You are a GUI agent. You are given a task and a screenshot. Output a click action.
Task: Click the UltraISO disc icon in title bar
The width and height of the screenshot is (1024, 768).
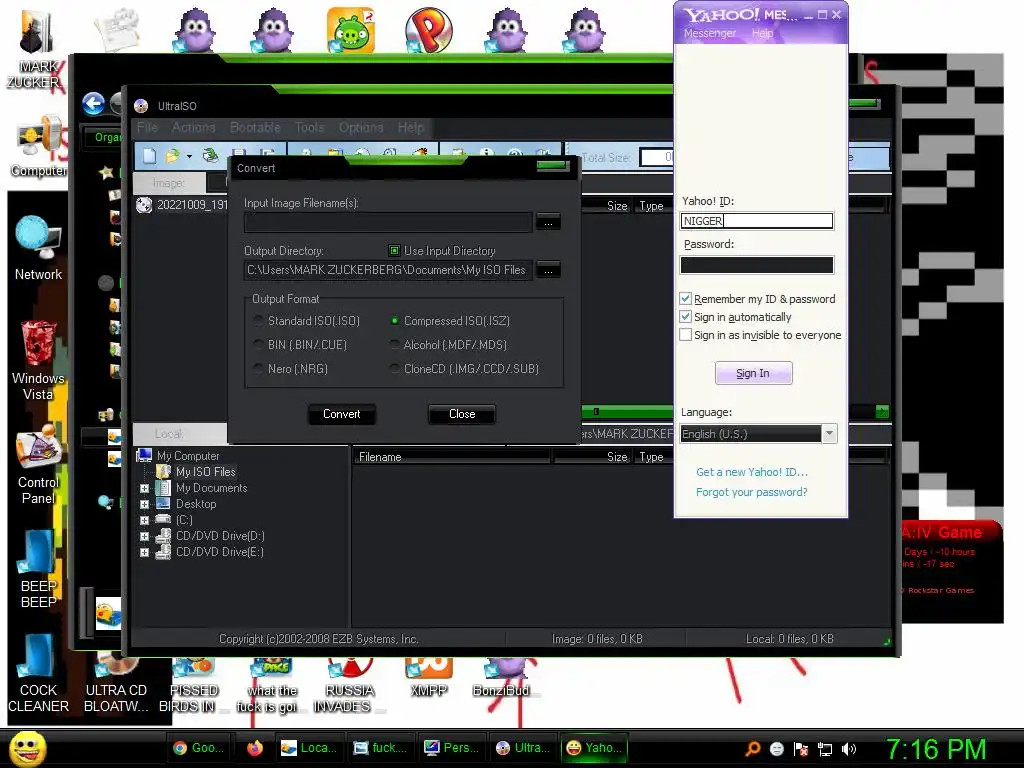[141, 106]
